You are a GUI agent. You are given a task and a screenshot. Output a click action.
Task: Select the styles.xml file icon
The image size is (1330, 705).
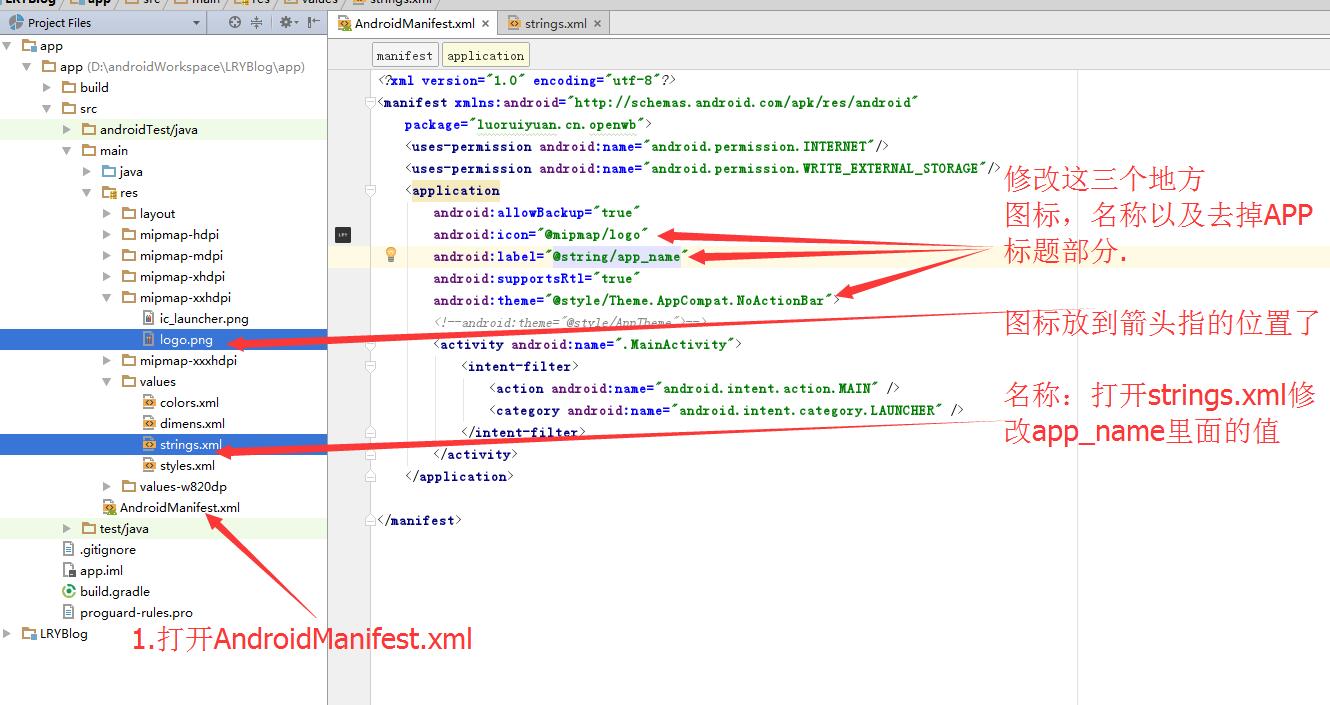click(x=150, y=465)
